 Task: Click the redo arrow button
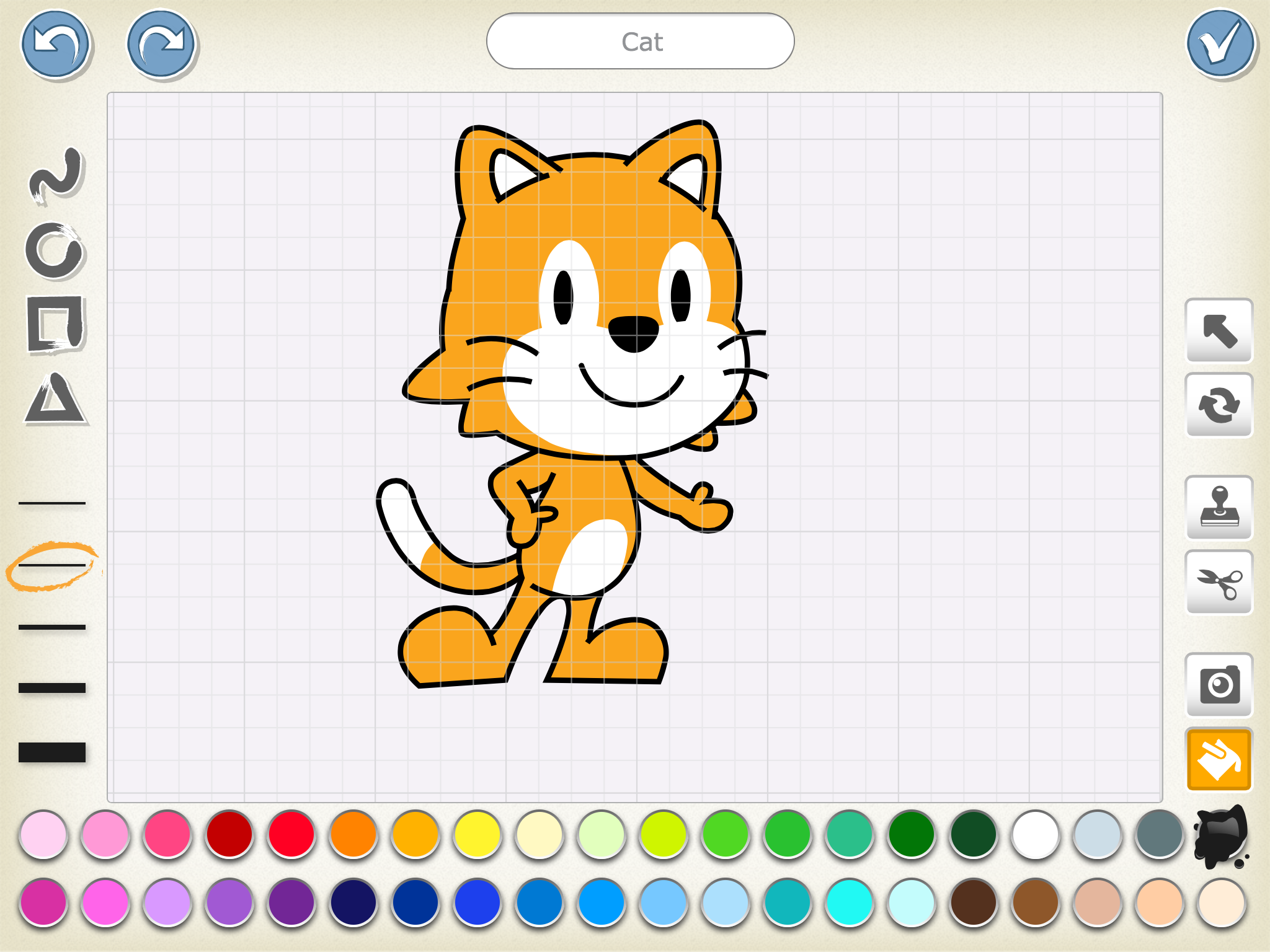[x=161, y=44]
